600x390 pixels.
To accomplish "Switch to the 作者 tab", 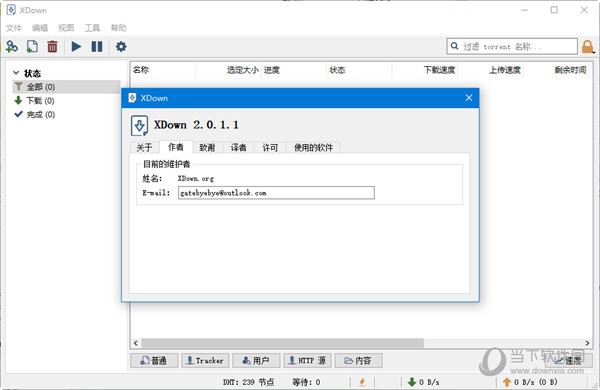I will 176,147.
